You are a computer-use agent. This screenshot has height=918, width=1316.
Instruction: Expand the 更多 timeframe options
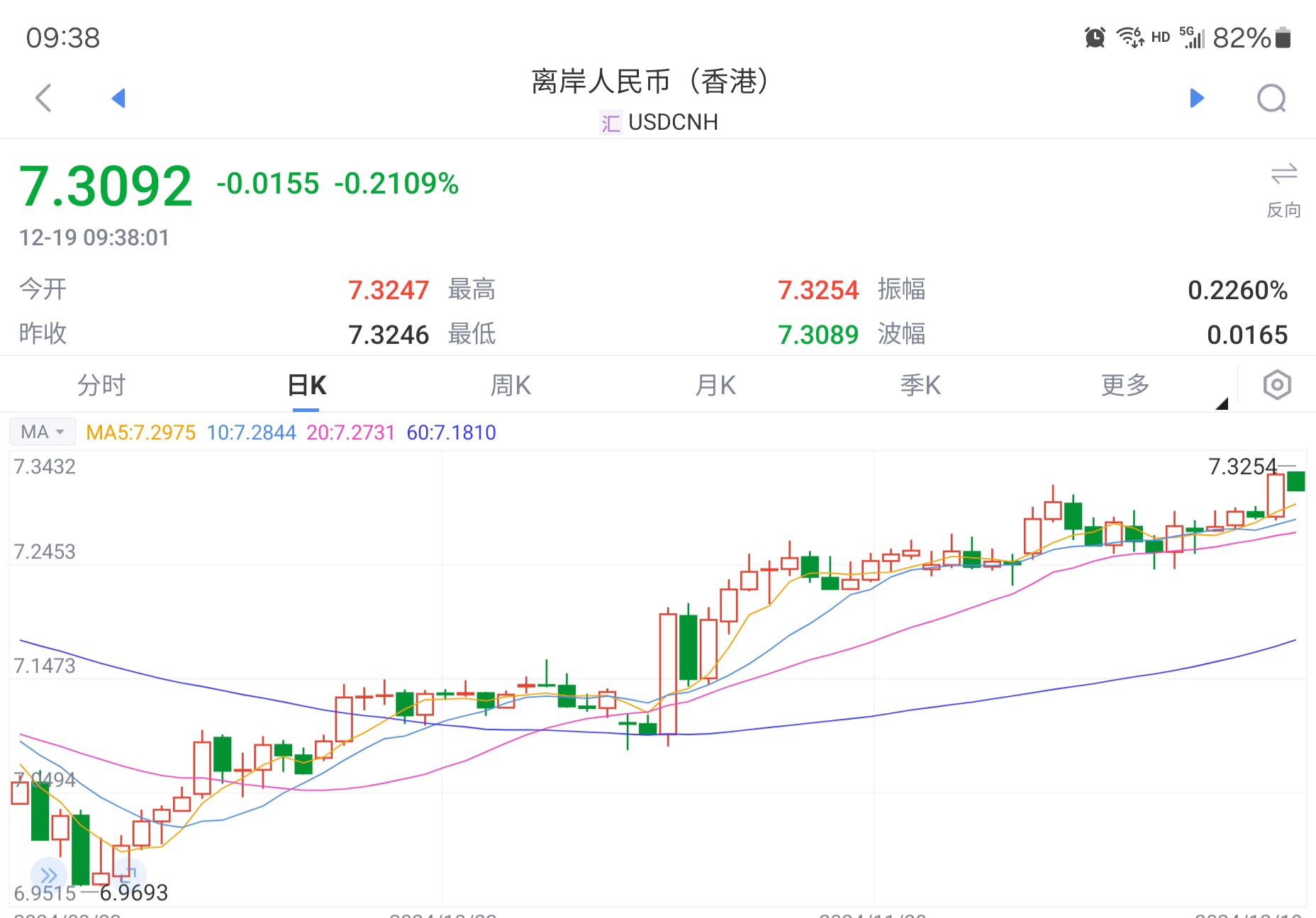1125,385
